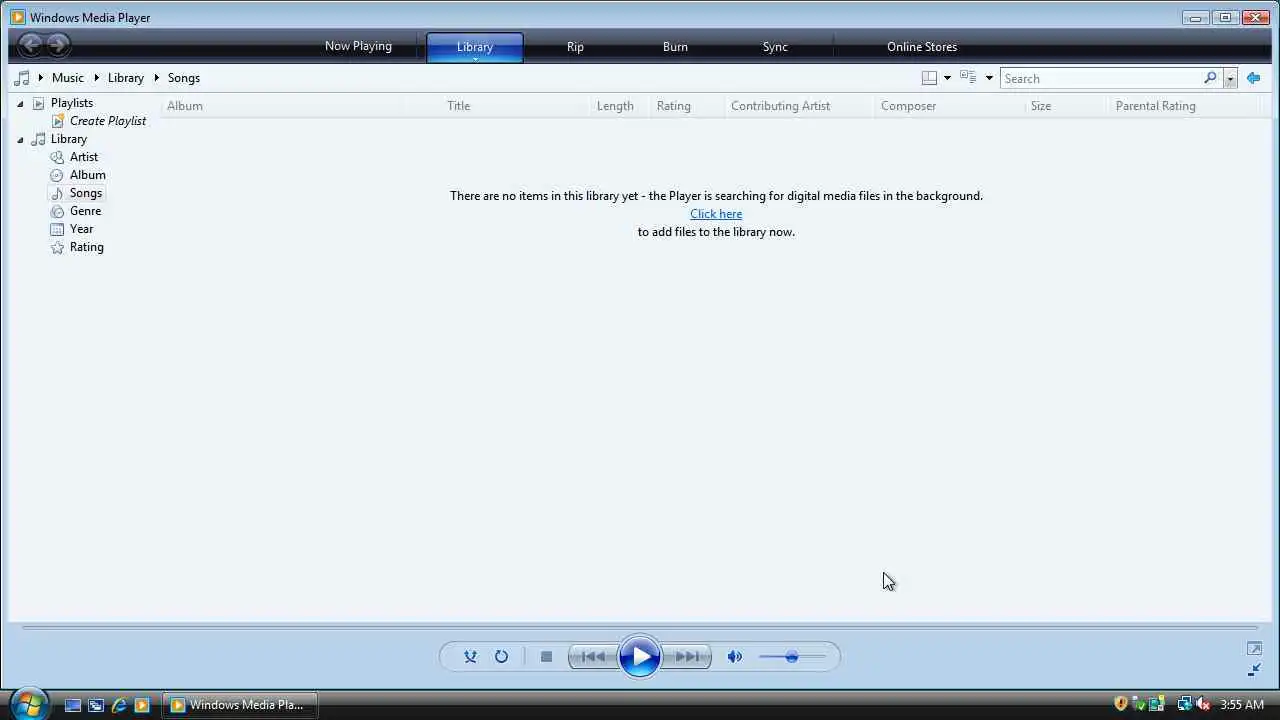Go forward using the Forward arrow button
The height and width of the screenshot is (720, 1280).
tap(58, 44)
